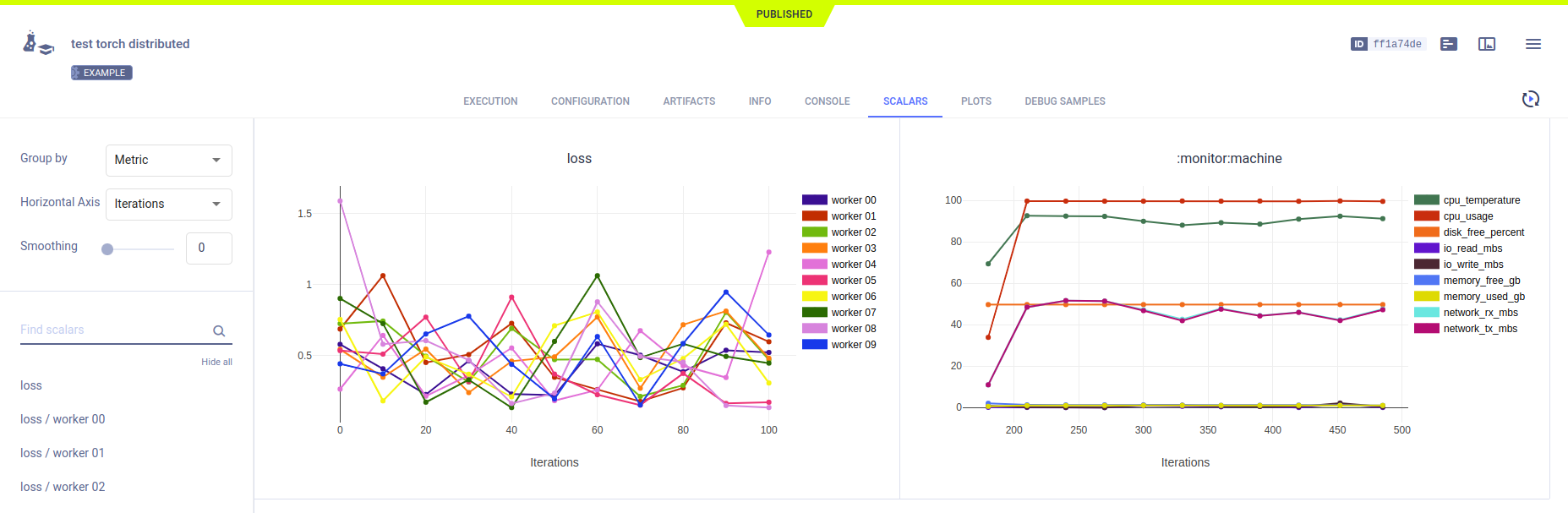
Task: Click the Smoothing slider handle
Action: pyautogui.click(x=107, y=249)
